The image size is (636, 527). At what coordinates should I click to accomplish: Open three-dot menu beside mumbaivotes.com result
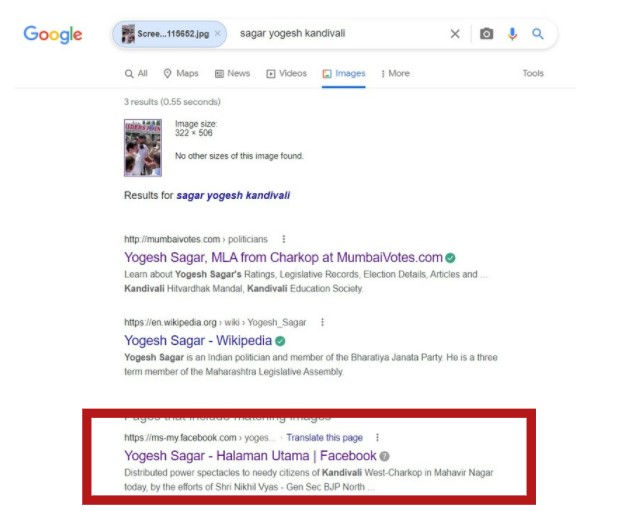click(x=284, y=239)
